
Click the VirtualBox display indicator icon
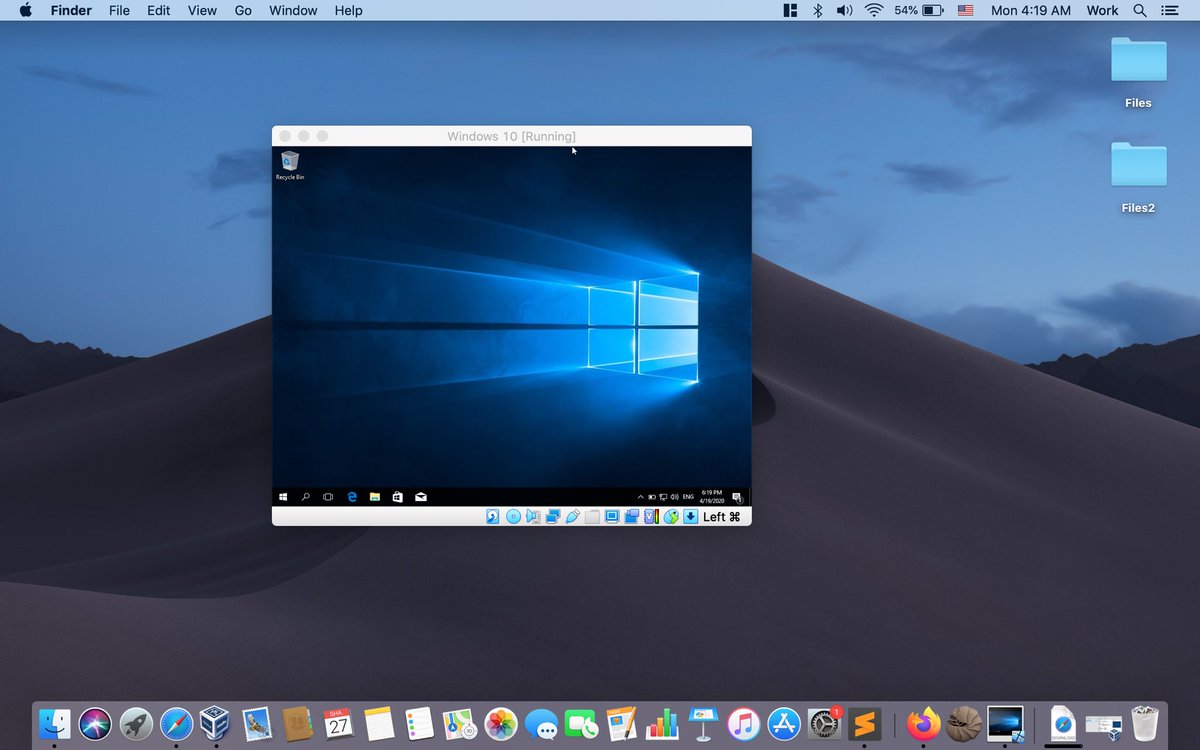click(612, 517)
